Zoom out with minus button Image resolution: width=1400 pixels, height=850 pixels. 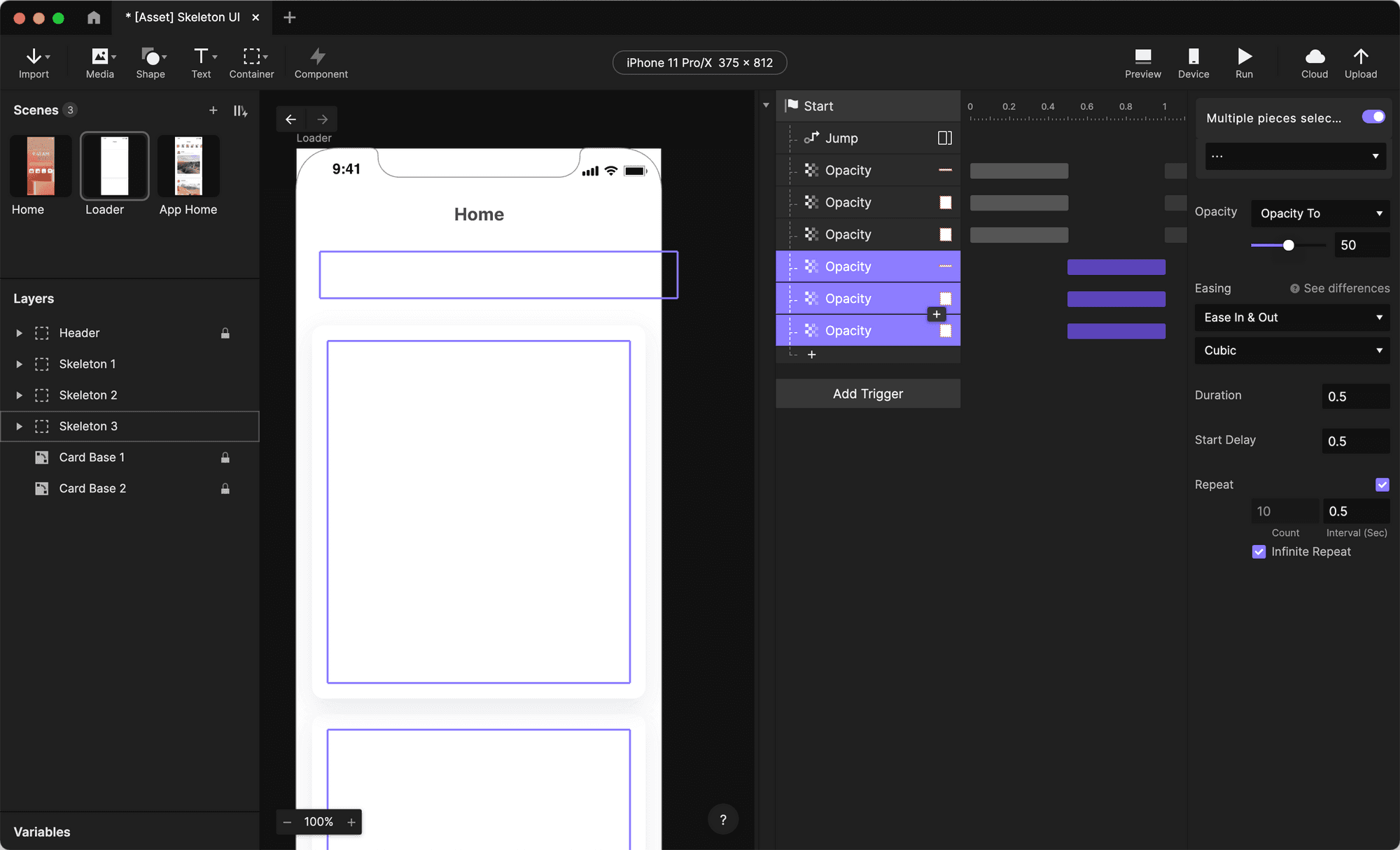287,822
